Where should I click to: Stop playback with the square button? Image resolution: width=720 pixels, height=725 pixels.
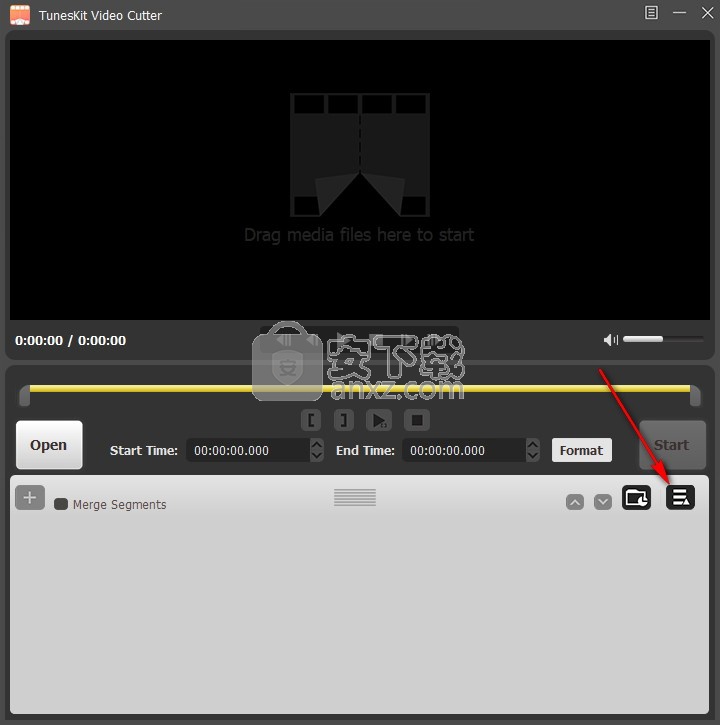click(417, 420)
